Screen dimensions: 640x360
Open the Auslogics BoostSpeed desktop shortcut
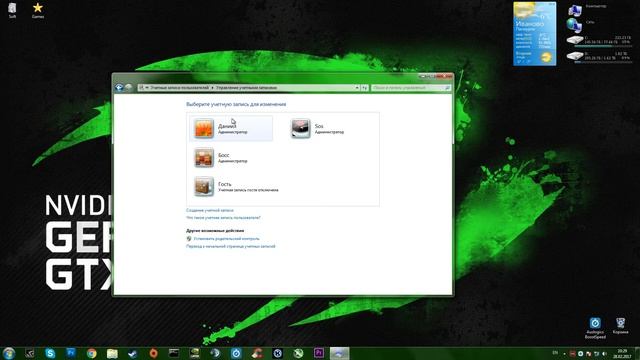pos(595,328)
